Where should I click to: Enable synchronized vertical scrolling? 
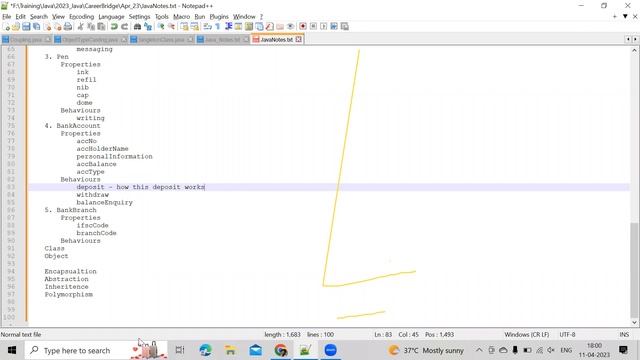point(184,27)
